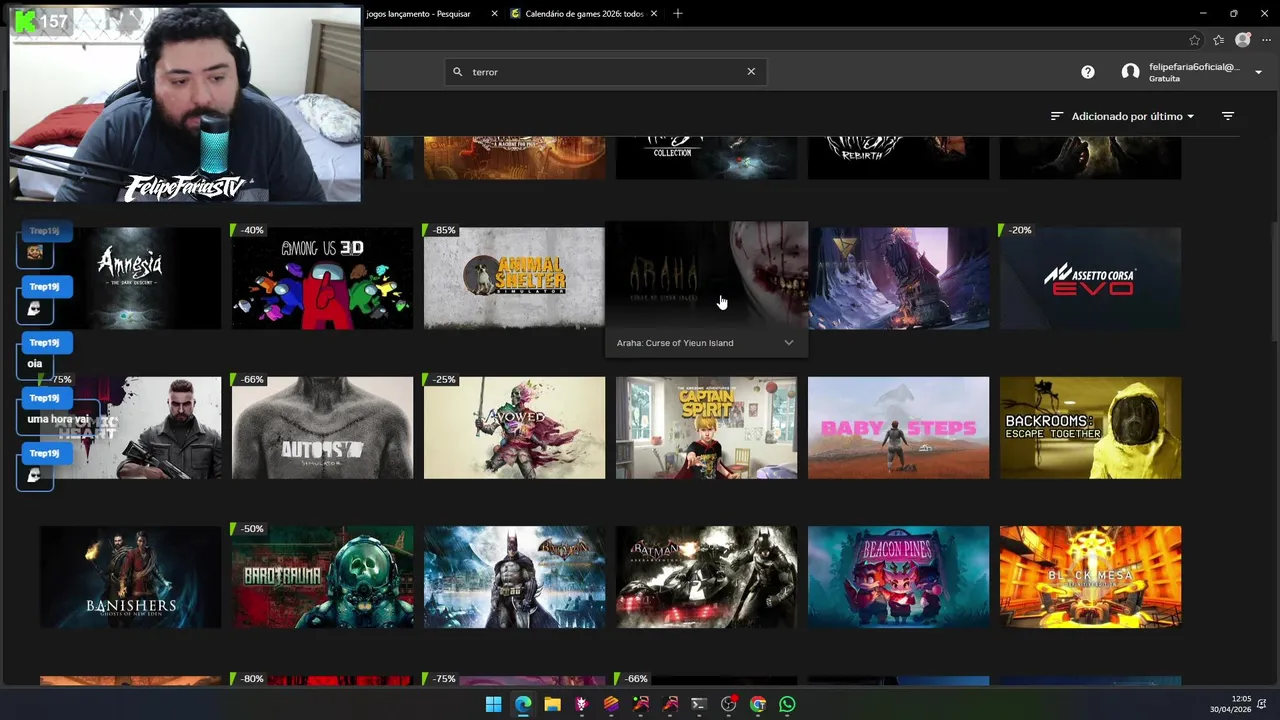This screenshot has height=720, width=1280.
Task: Open the Animal Shelter Simulator tile
Action: click(514, 278)
